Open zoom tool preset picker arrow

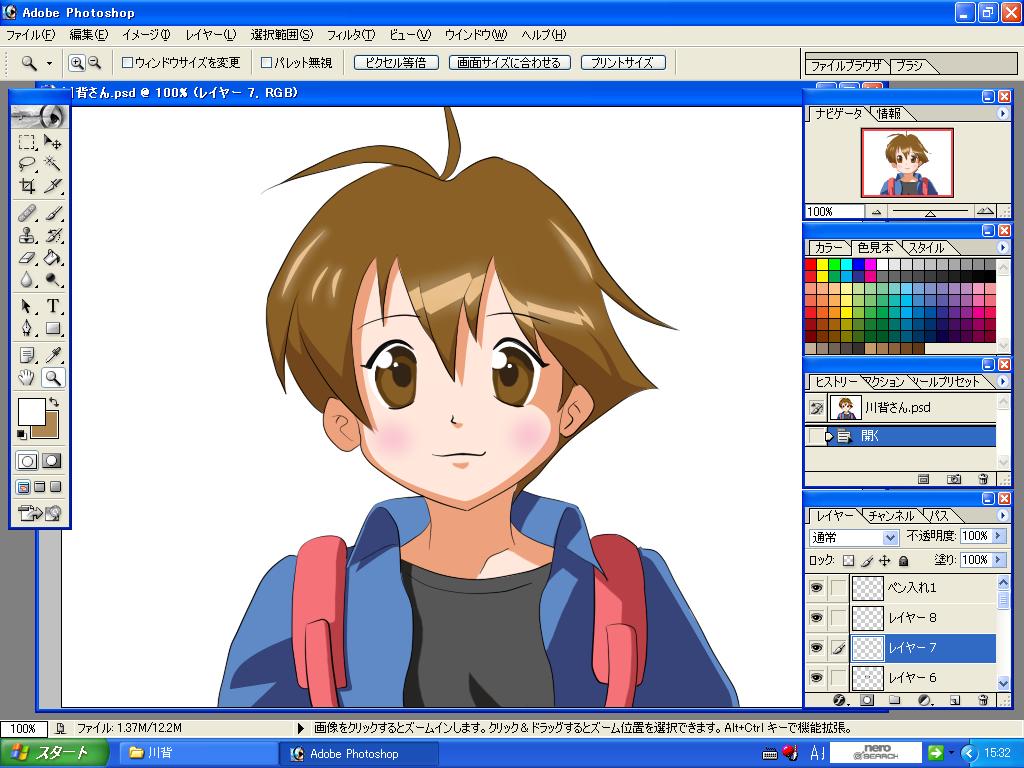pos(49,63)
